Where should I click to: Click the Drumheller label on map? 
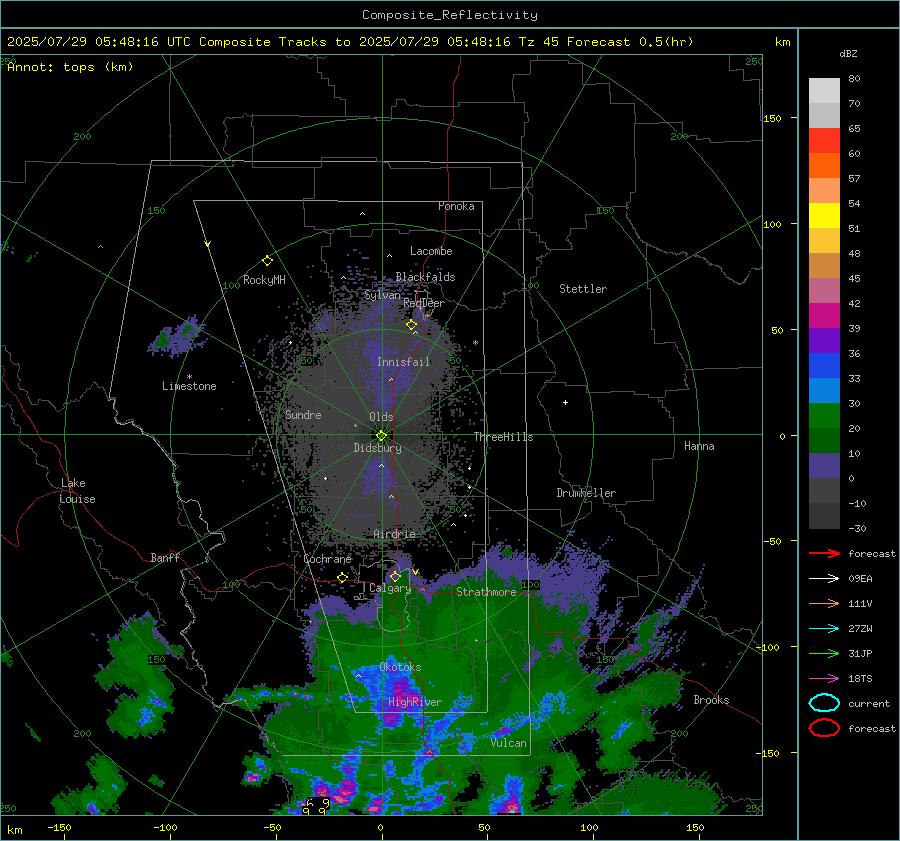(x=586, y=493)
